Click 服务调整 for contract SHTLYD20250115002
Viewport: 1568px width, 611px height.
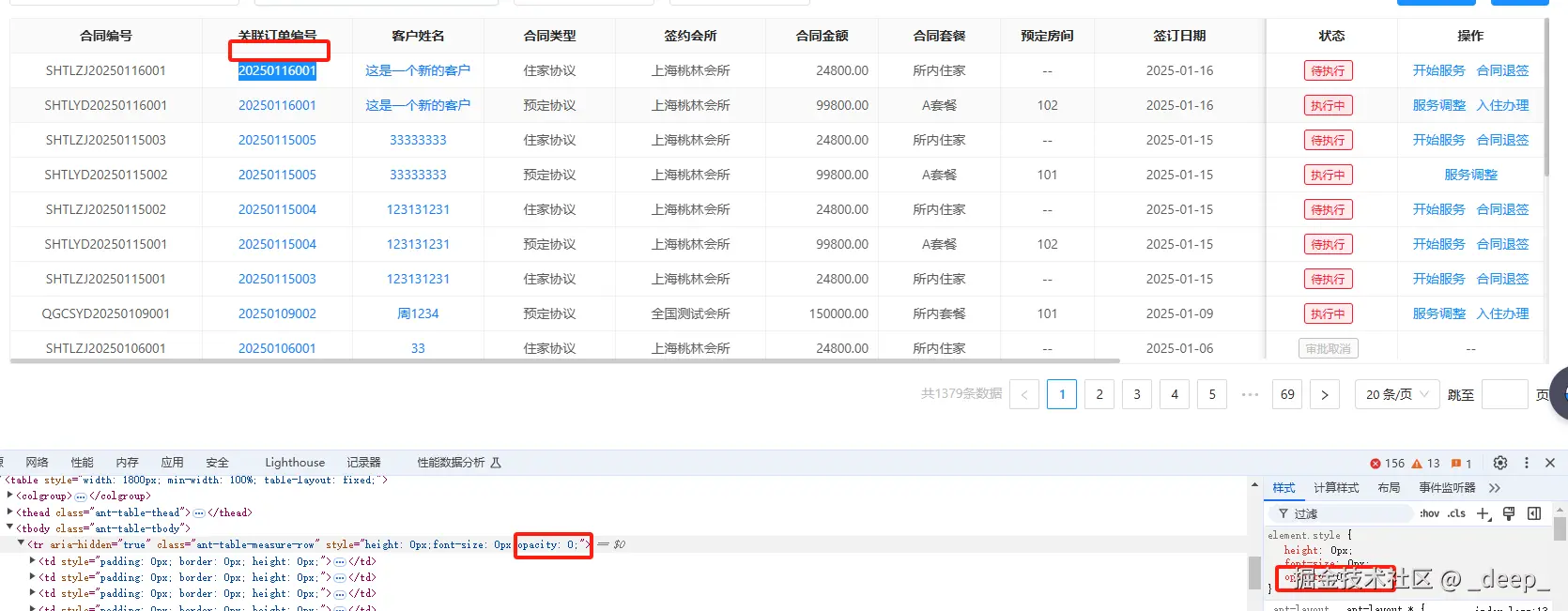(1470, 175)
